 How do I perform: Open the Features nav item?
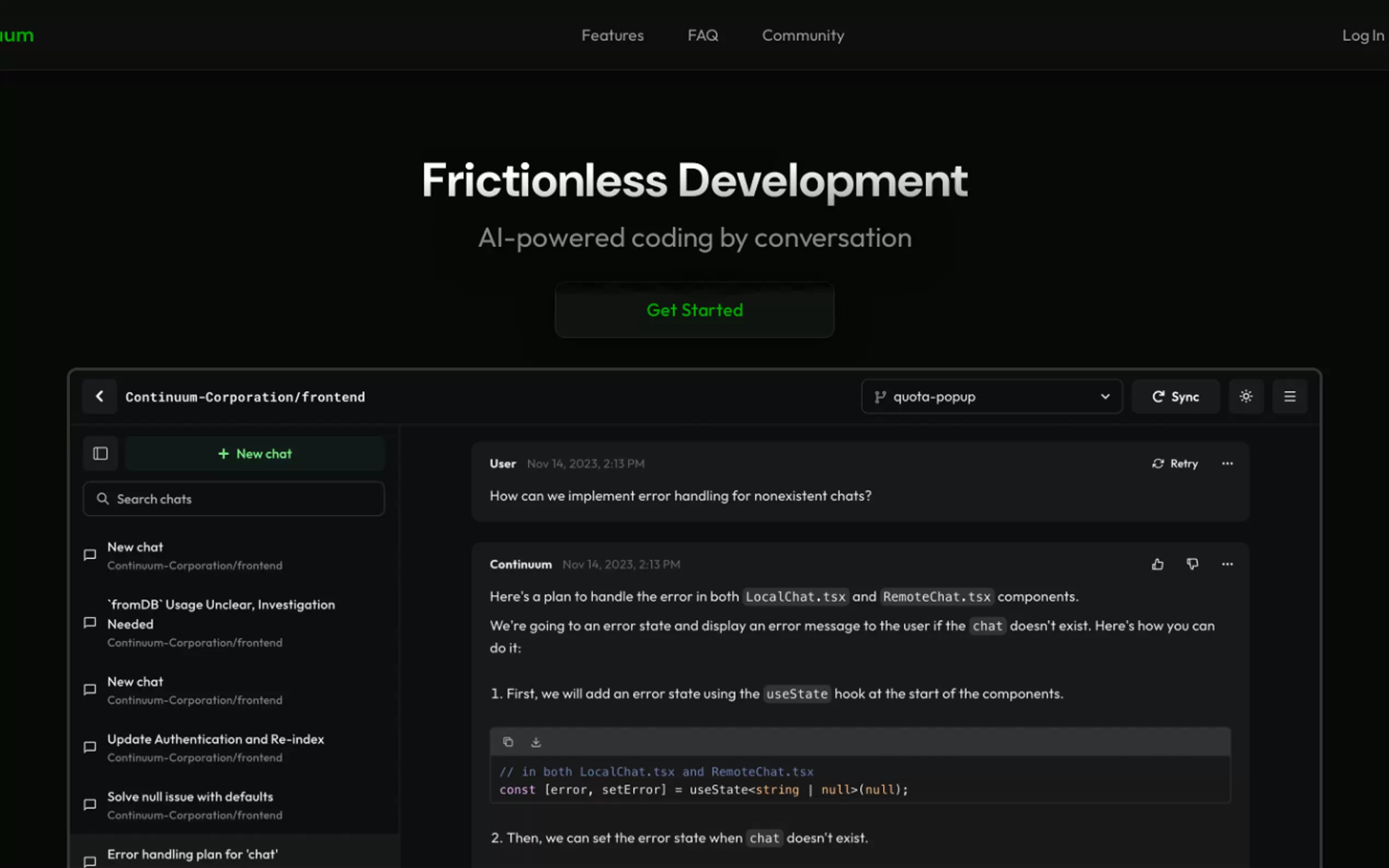612,35
